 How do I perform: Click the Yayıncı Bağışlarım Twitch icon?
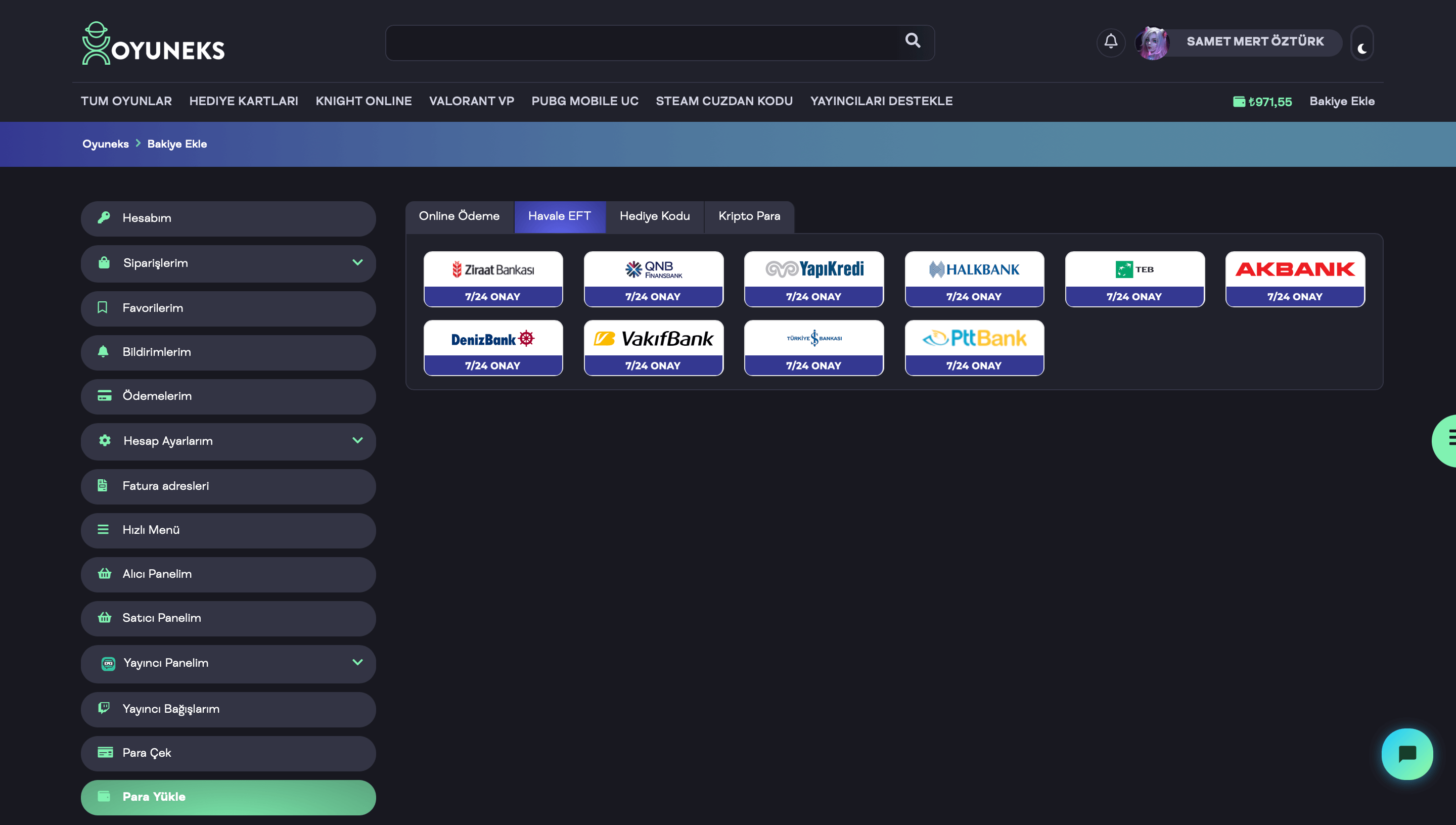104,708
